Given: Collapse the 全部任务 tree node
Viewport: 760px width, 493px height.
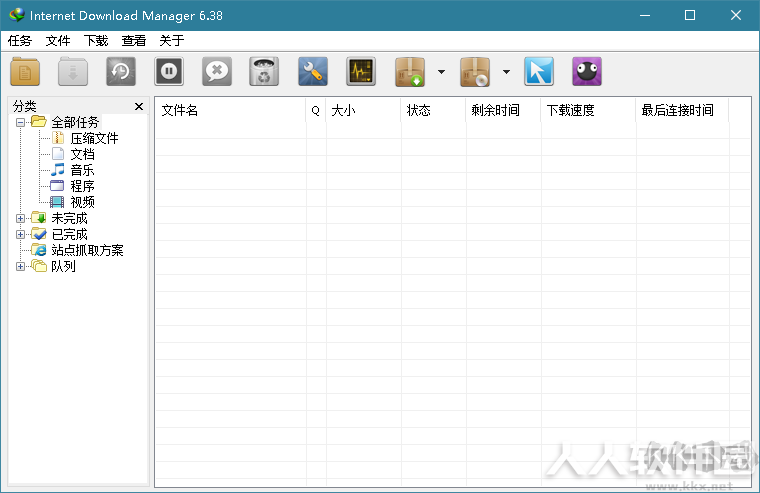Looking at the screenshot, I should [x=20, y=122].
